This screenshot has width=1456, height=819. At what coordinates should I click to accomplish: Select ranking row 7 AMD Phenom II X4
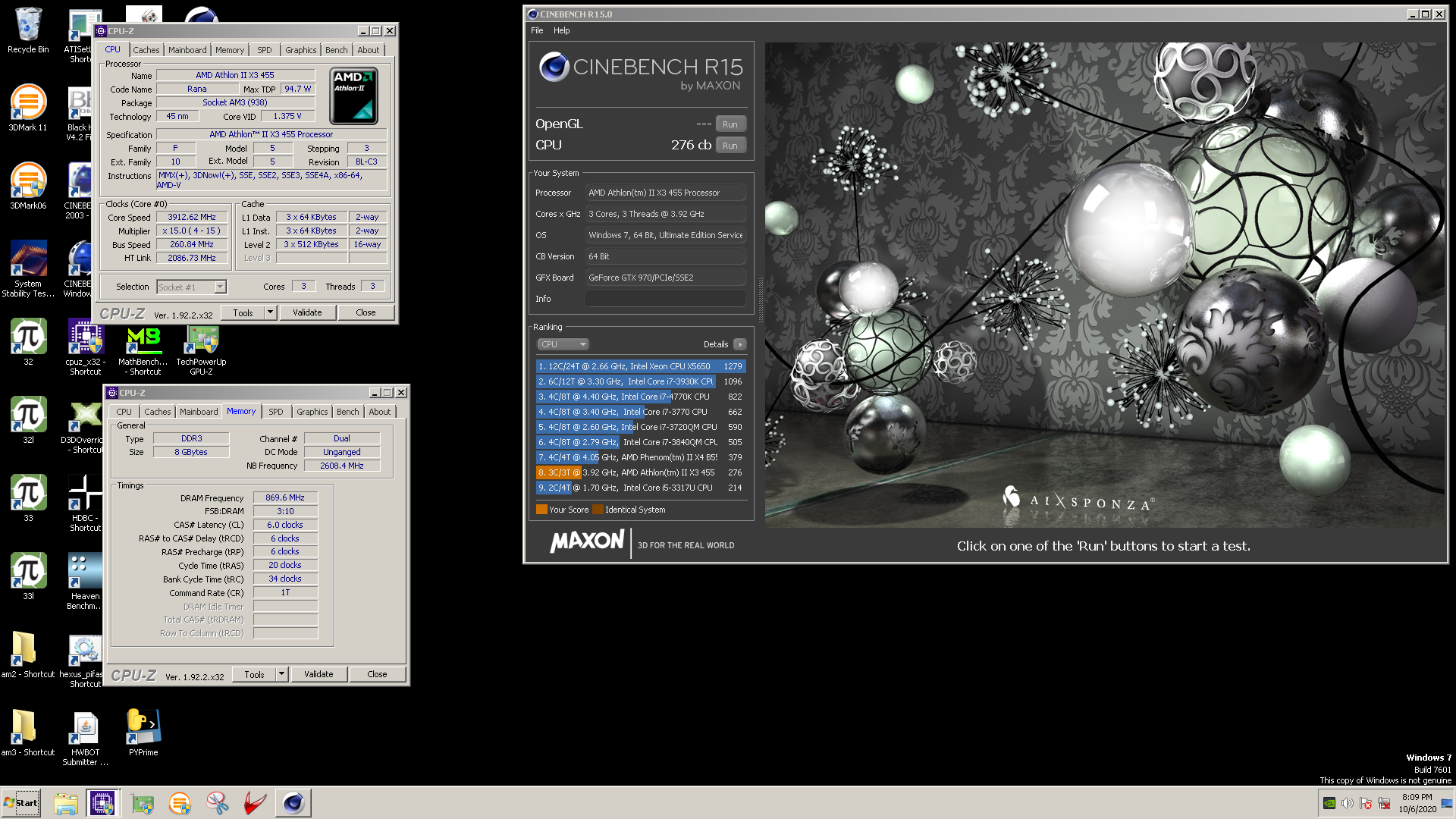pos(641,457)
